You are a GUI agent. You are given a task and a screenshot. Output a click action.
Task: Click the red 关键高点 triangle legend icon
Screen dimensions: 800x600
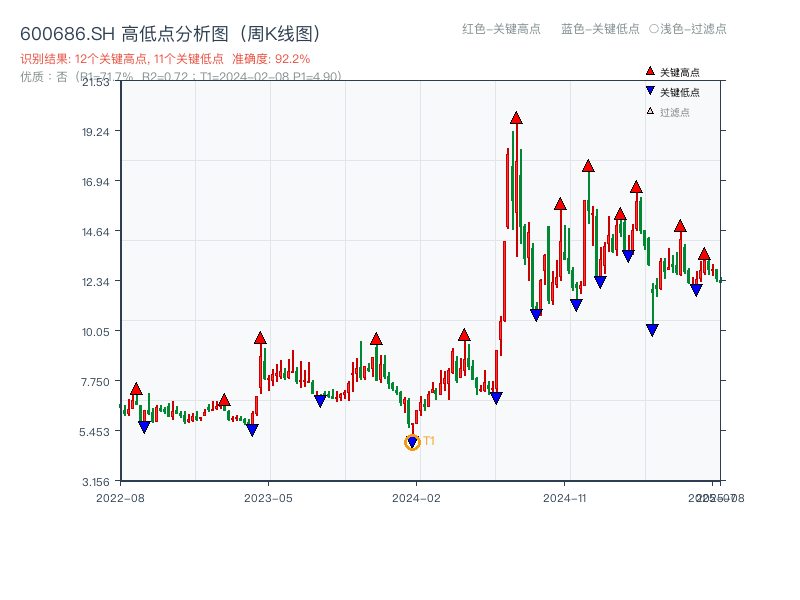pos(650,71)
